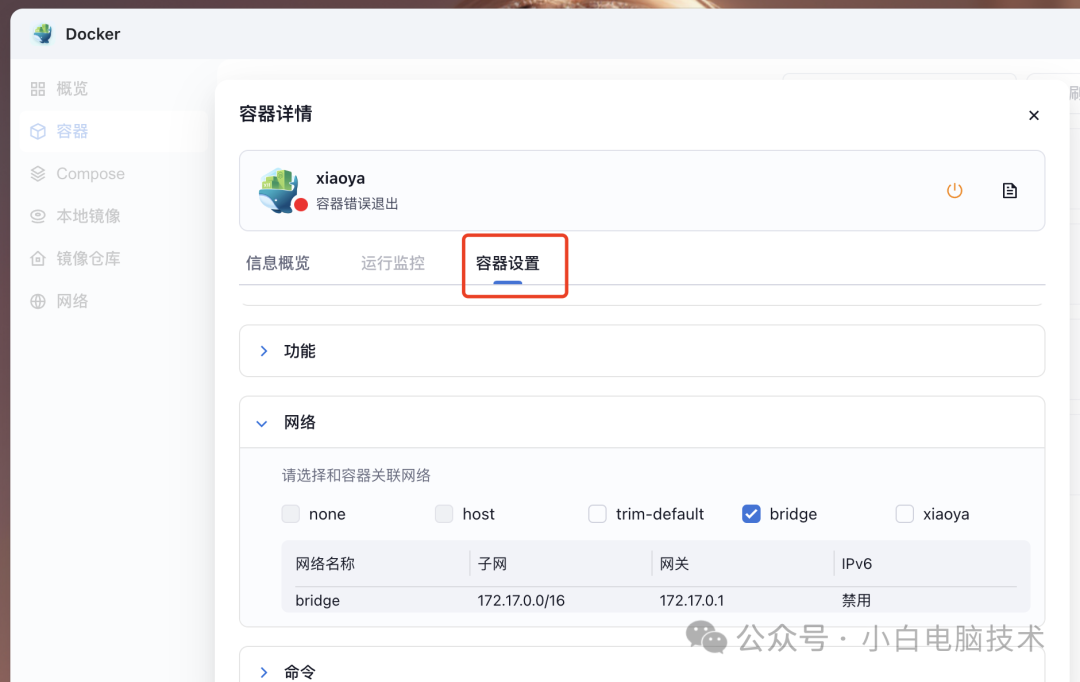
Task: Click the gateway value 172.17.0.1
Action: (692, 600)
